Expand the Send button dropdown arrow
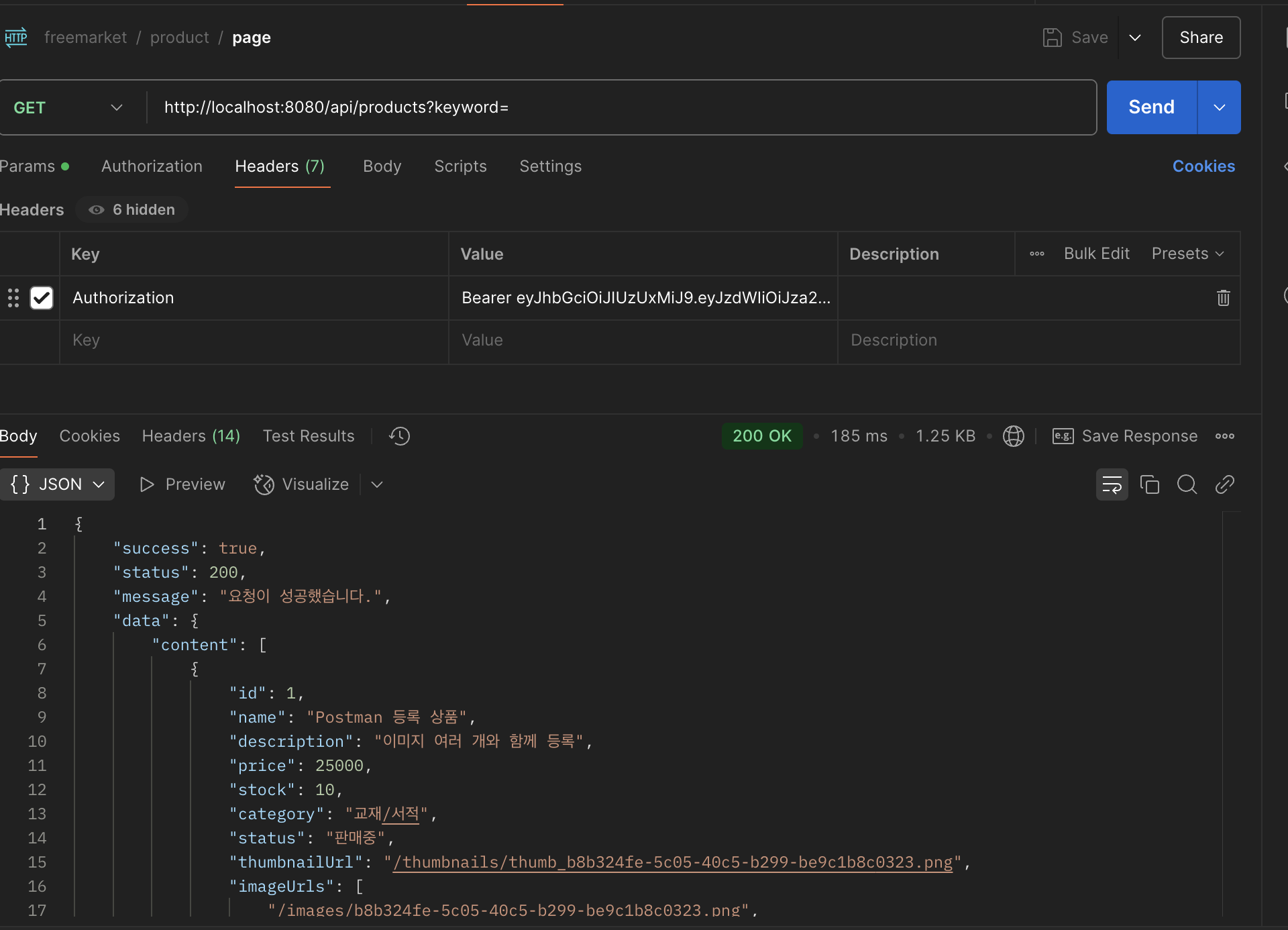Viewport: 1288px width, 930px height. (x=1219, y=107)
